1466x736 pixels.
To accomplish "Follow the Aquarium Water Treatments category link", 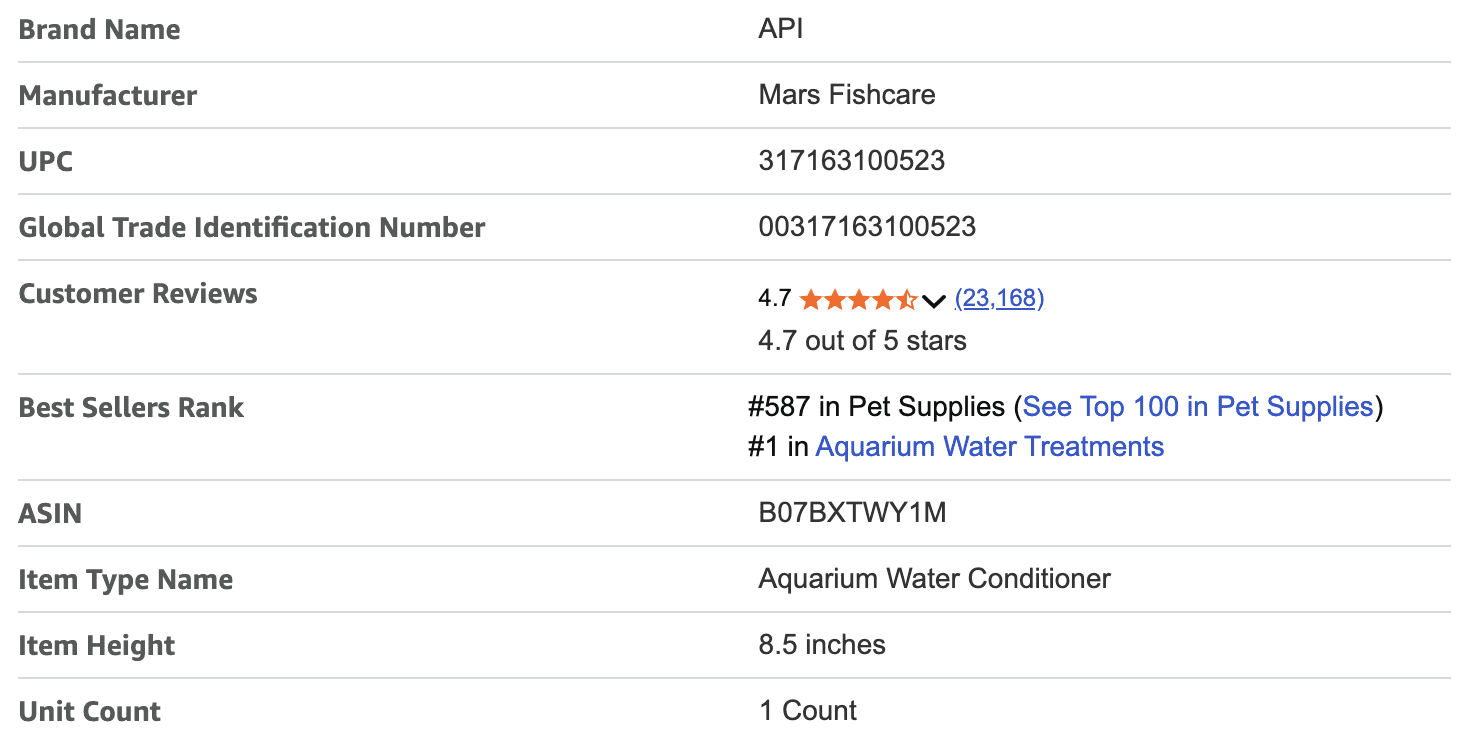I will tap(989, 446).
